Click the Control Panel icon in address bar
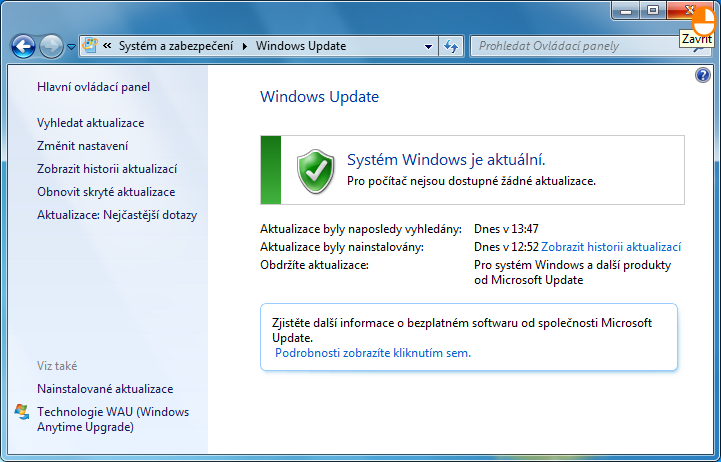 click(x=90, y=45)
